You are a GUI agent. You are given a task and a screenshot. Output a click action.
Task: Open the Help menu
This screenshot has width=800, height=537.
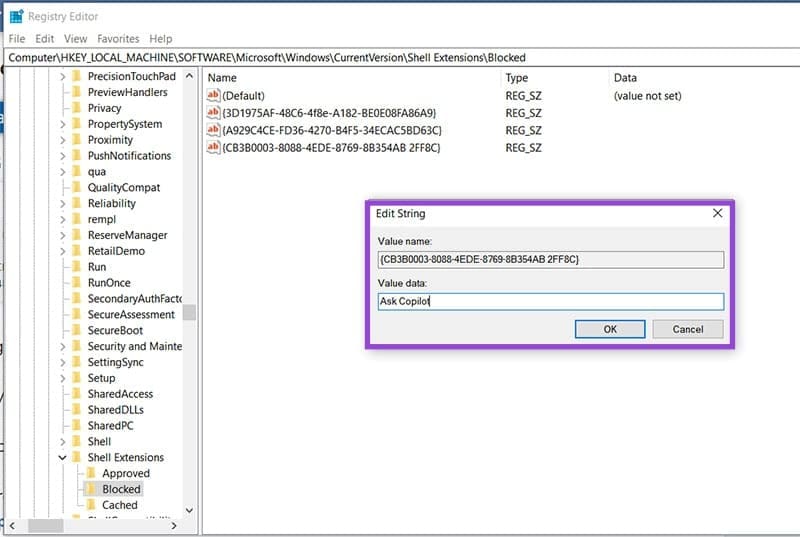pos(161,39)
